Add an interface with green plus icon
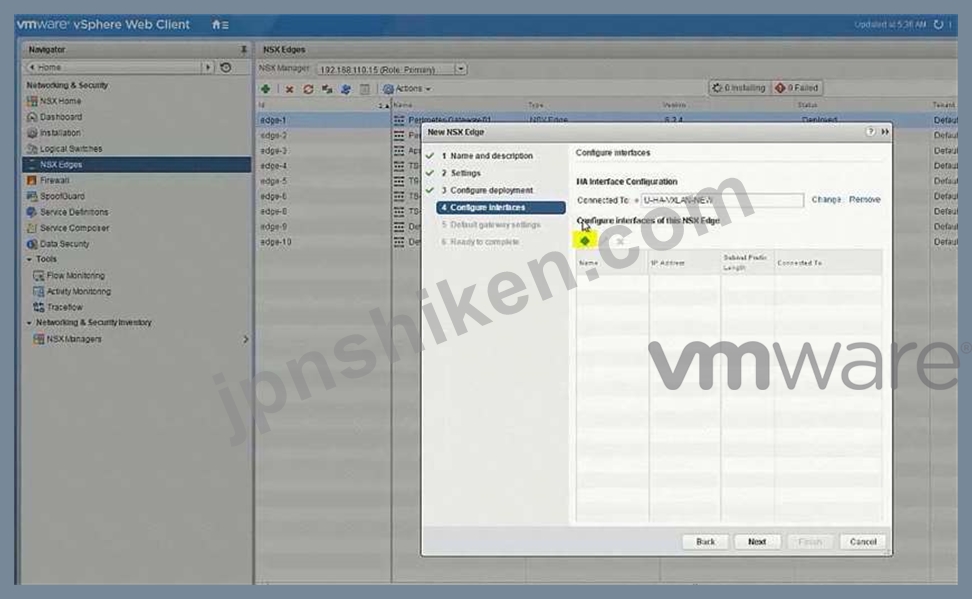 point(585,241)
